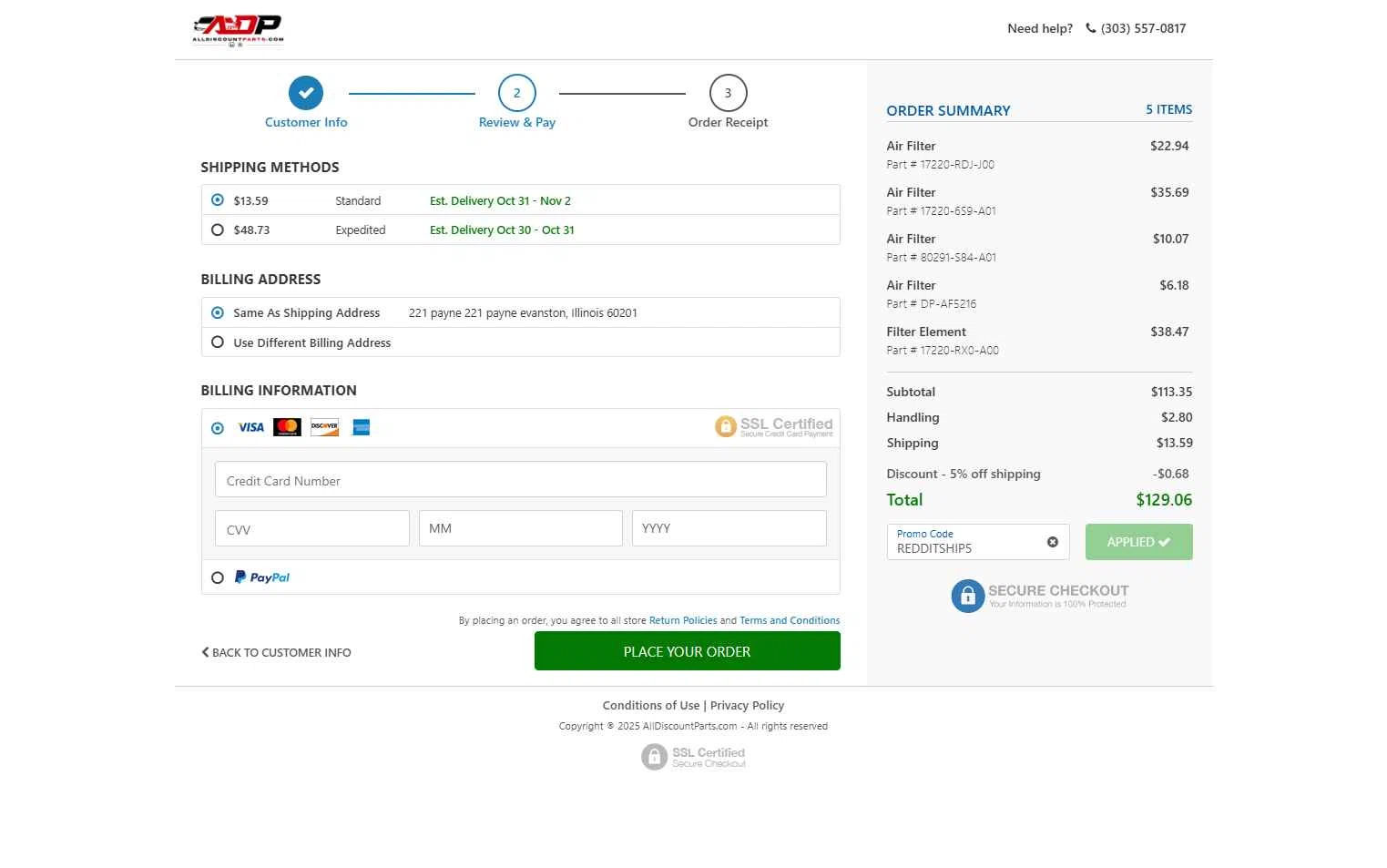This screenshot has width=1387, height=868.
Task: Click the step 2 Review & Pay circle
Action: click(517, 92)
